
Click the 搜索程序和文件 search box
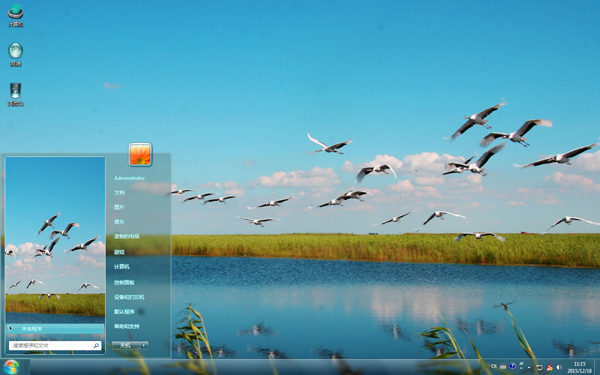click(x=55, y=346)
